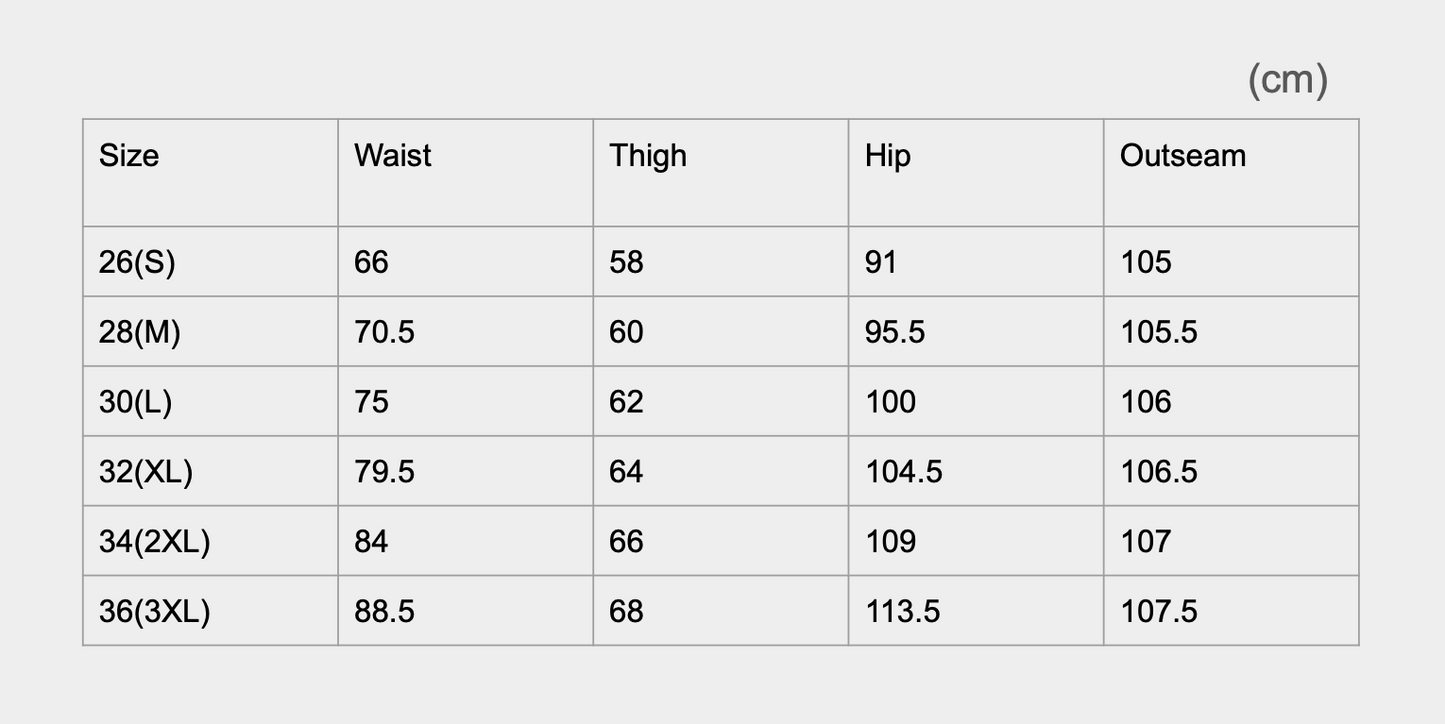1445x724 pixels.
Task: Click the Waist column header
Action: coord(393,156)
